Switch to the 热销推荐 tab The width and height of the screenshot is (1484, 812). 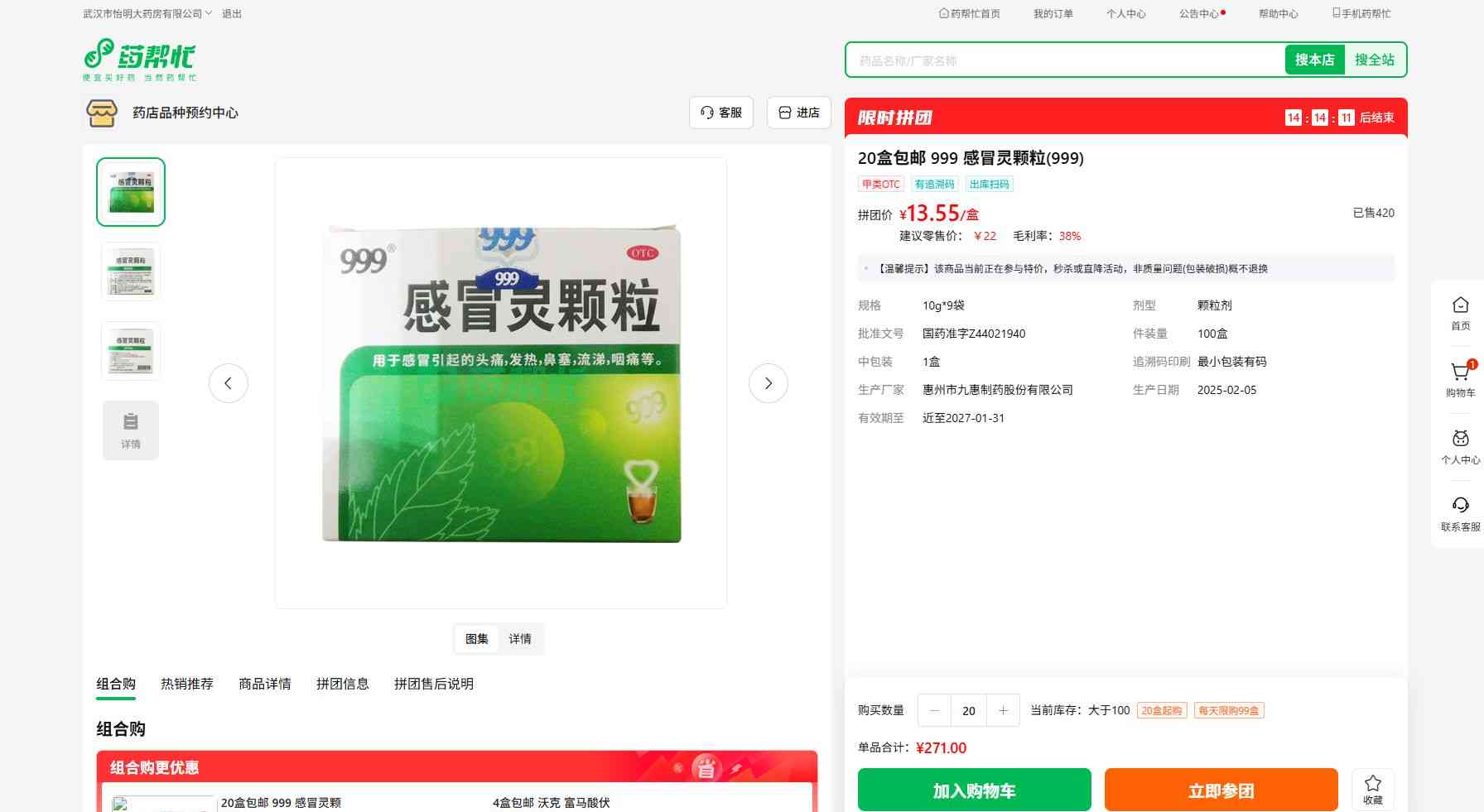[x=187, y=684]
